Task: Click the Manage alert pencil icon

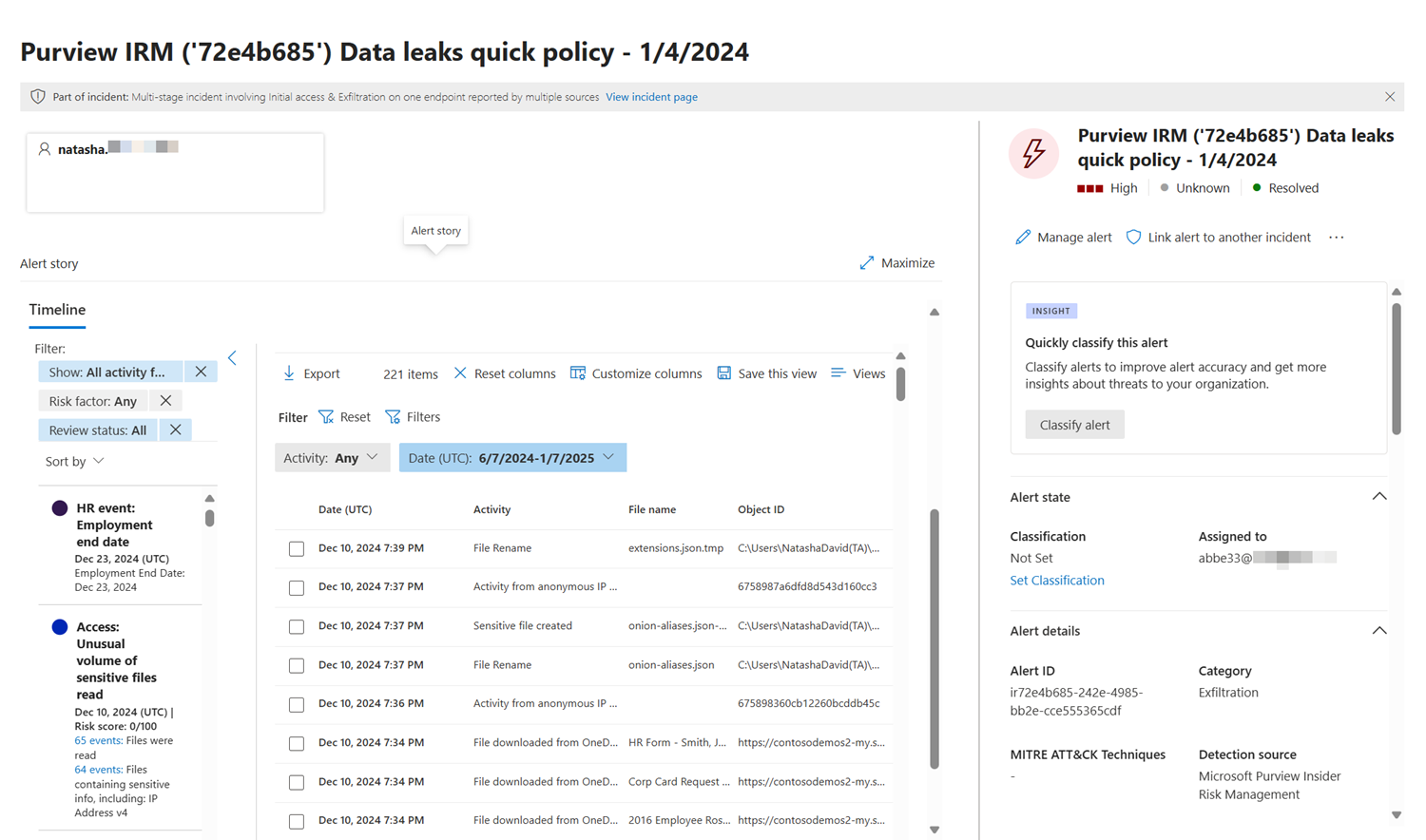Action: point(1023,238)
